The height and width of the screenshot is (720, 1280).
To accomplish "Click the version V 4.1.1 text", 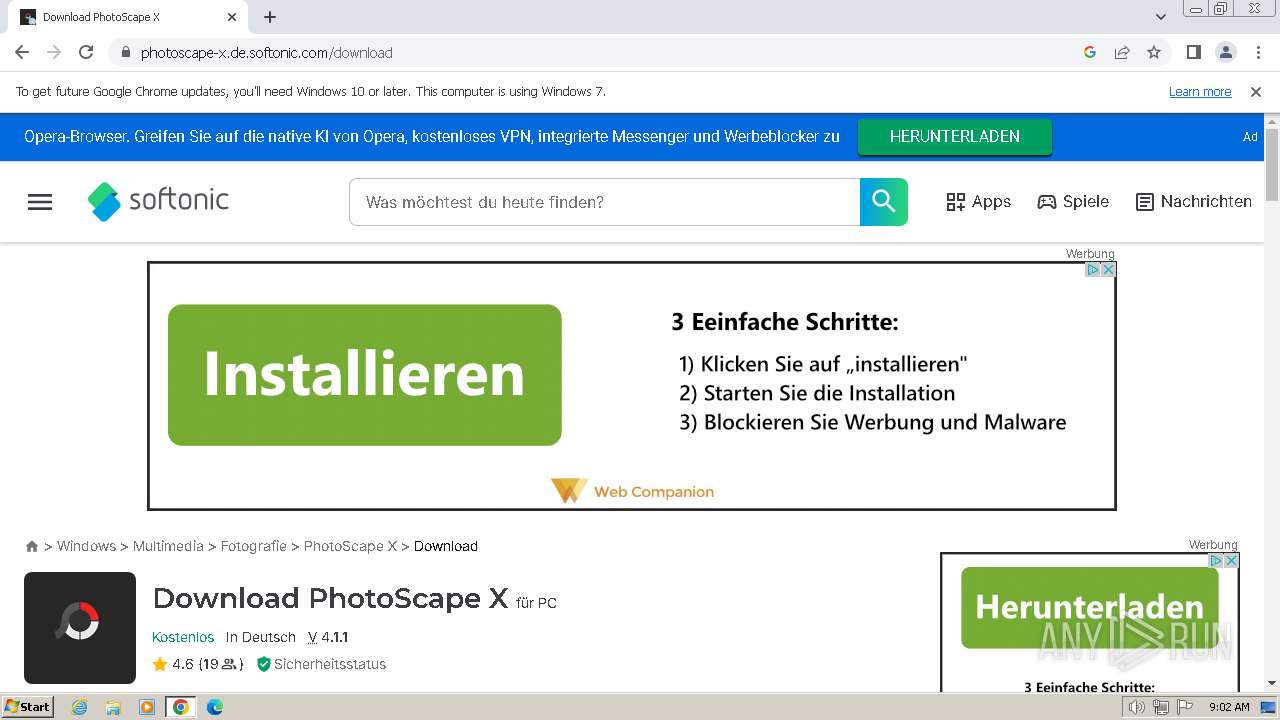I will pyautogui.click(x=328, y=637).
